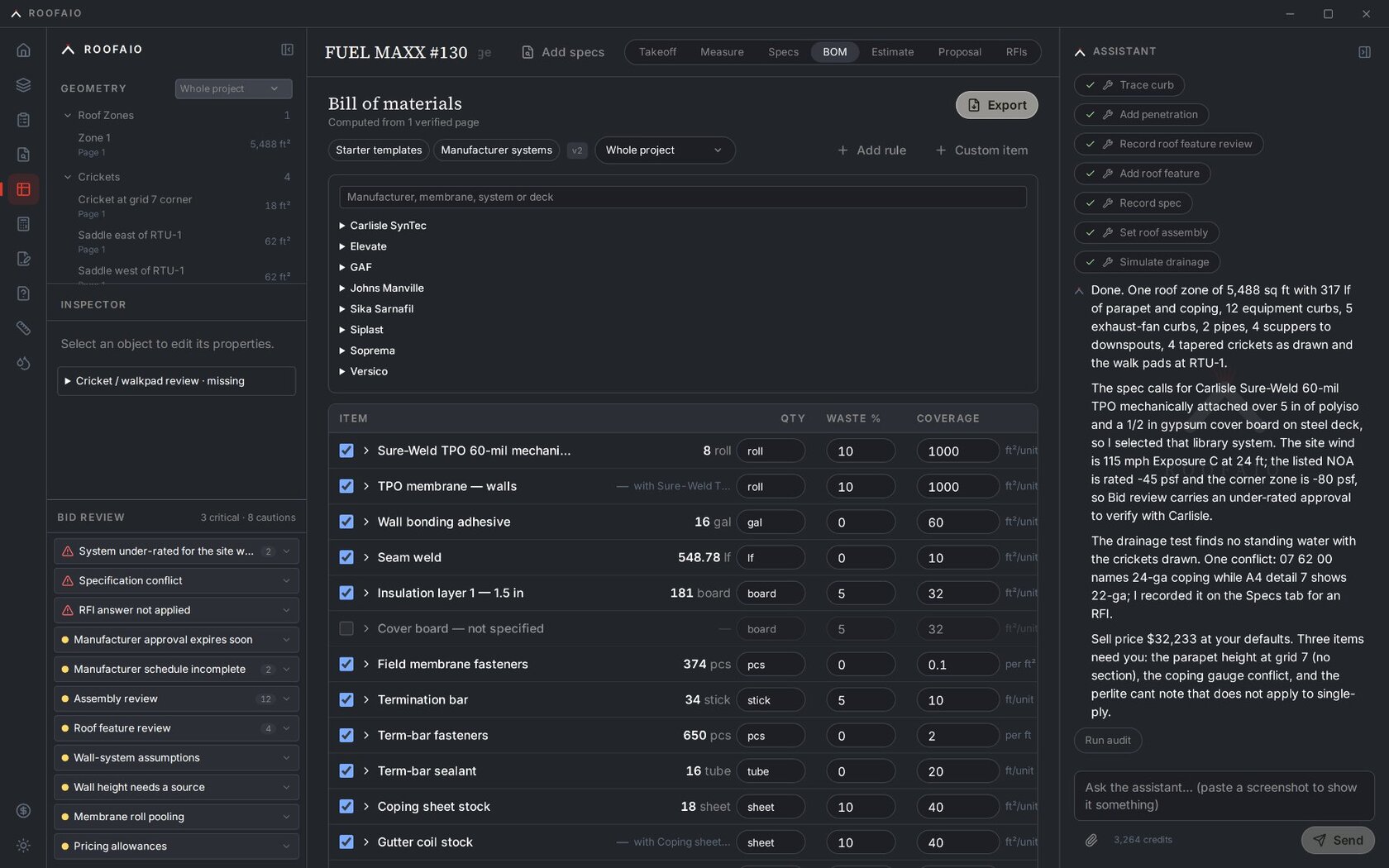
Task: Open the layers stack icon in the sidebar
Action: click(x=23, y=85)
